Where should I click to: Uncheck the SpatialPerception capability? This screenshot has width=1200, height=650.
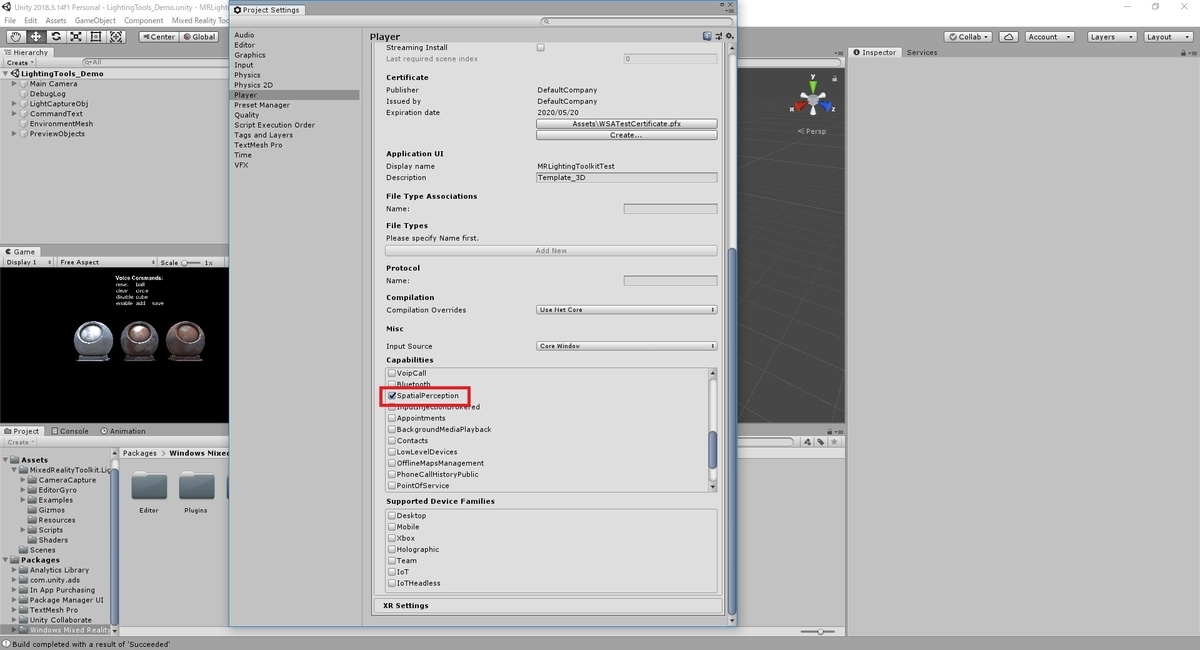[392, 396]
